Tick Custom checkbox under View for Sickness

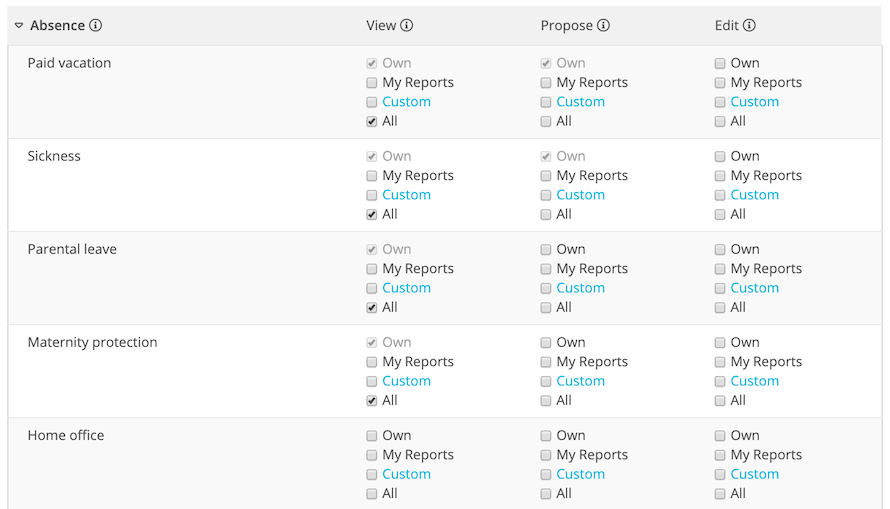(x=372, y=195)
